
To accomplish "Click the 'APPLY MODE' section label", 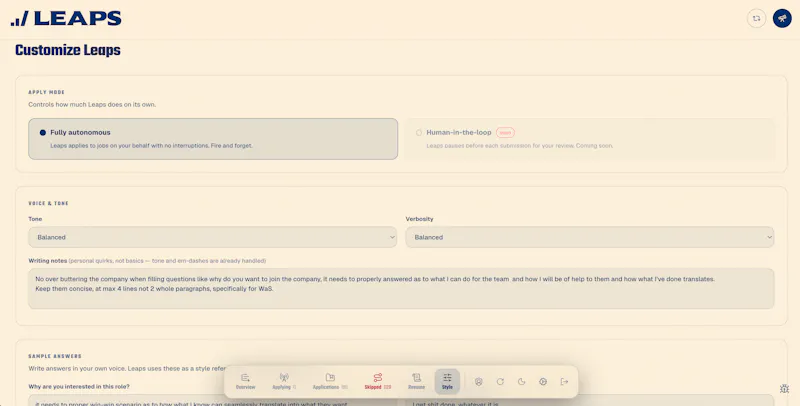I will 46,92.
